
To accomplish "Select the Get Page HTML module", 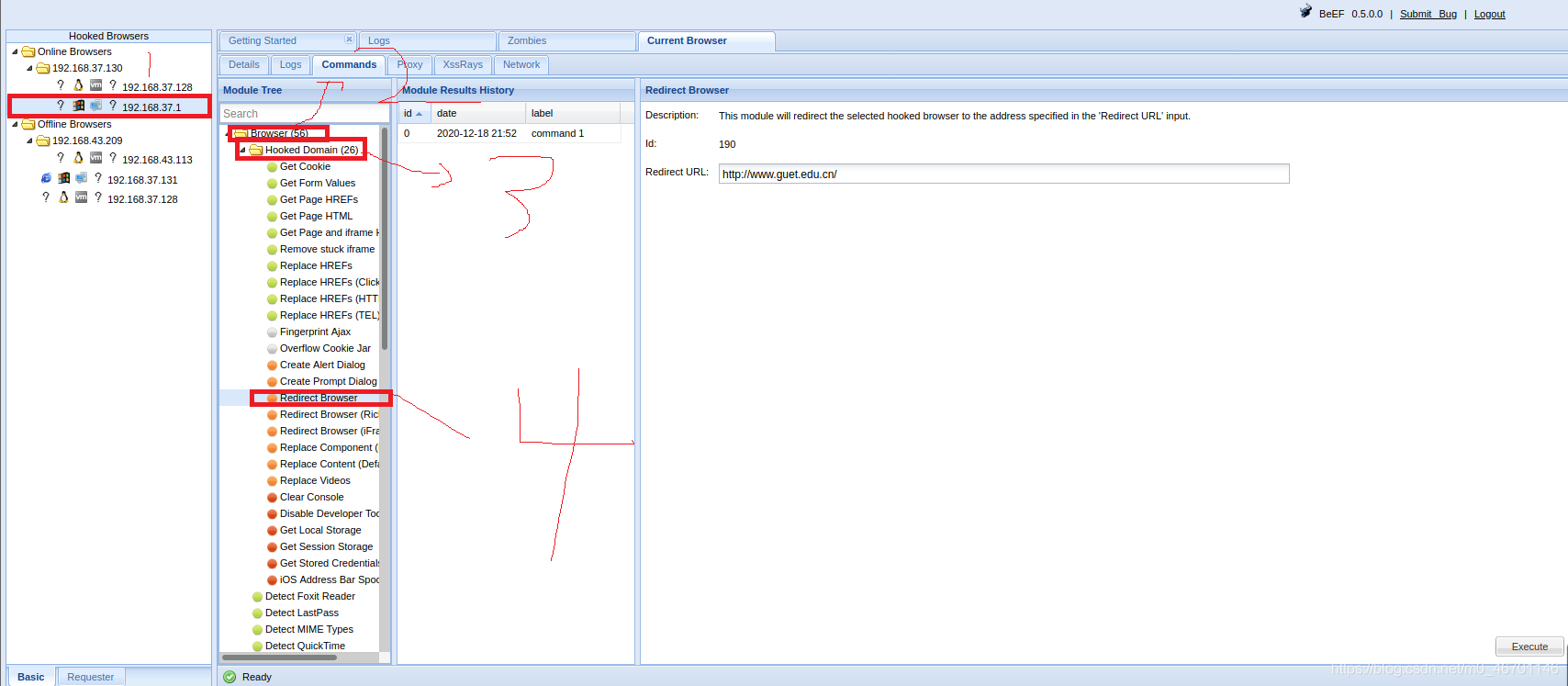I will click(316, 216).
